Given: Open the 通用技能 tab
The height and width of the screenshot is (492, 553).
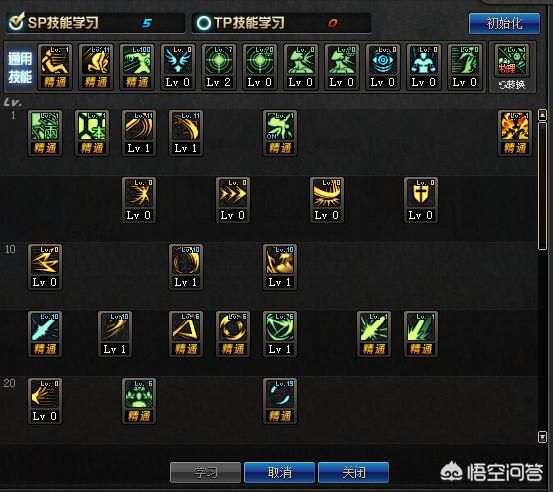Looking at the screenshot, I should point(20,67).
